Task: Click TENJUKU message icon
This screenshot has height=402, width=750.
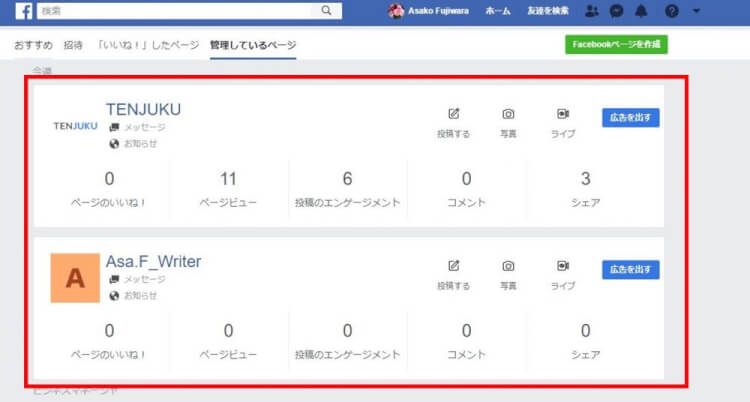Action: tap(114, 127)
